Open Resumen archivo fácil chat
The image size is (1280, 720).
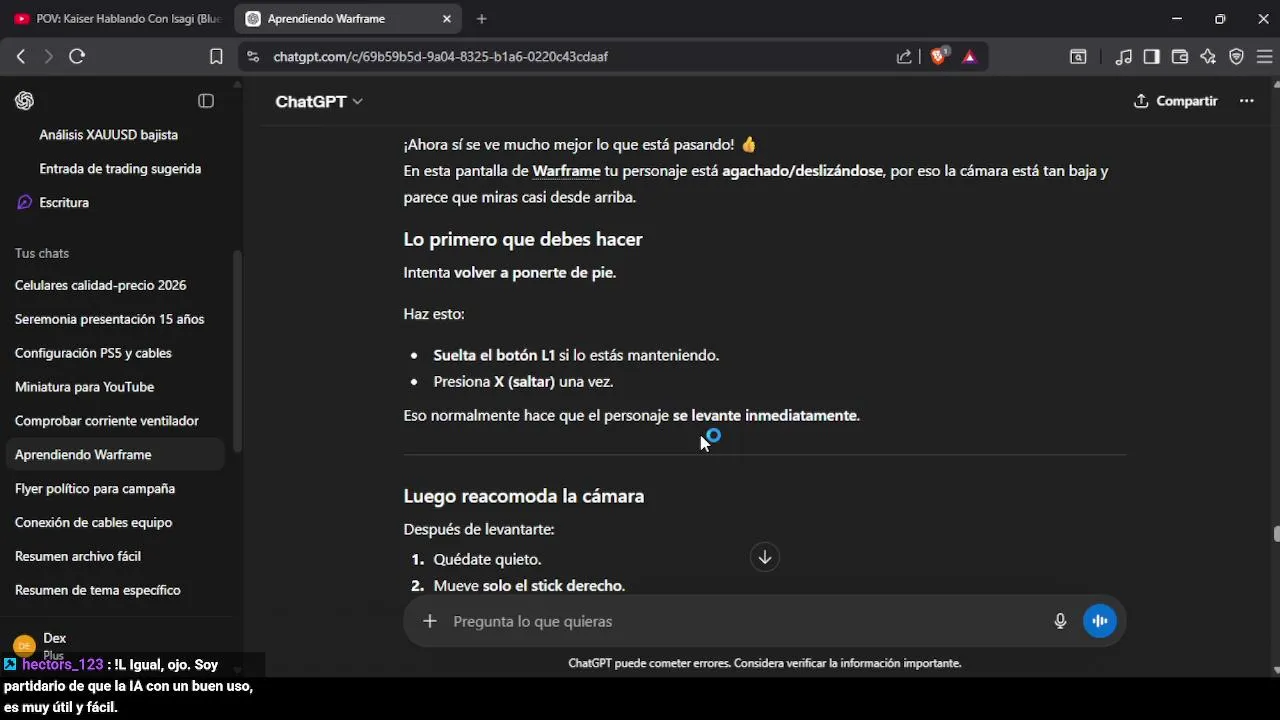(116, 557)
